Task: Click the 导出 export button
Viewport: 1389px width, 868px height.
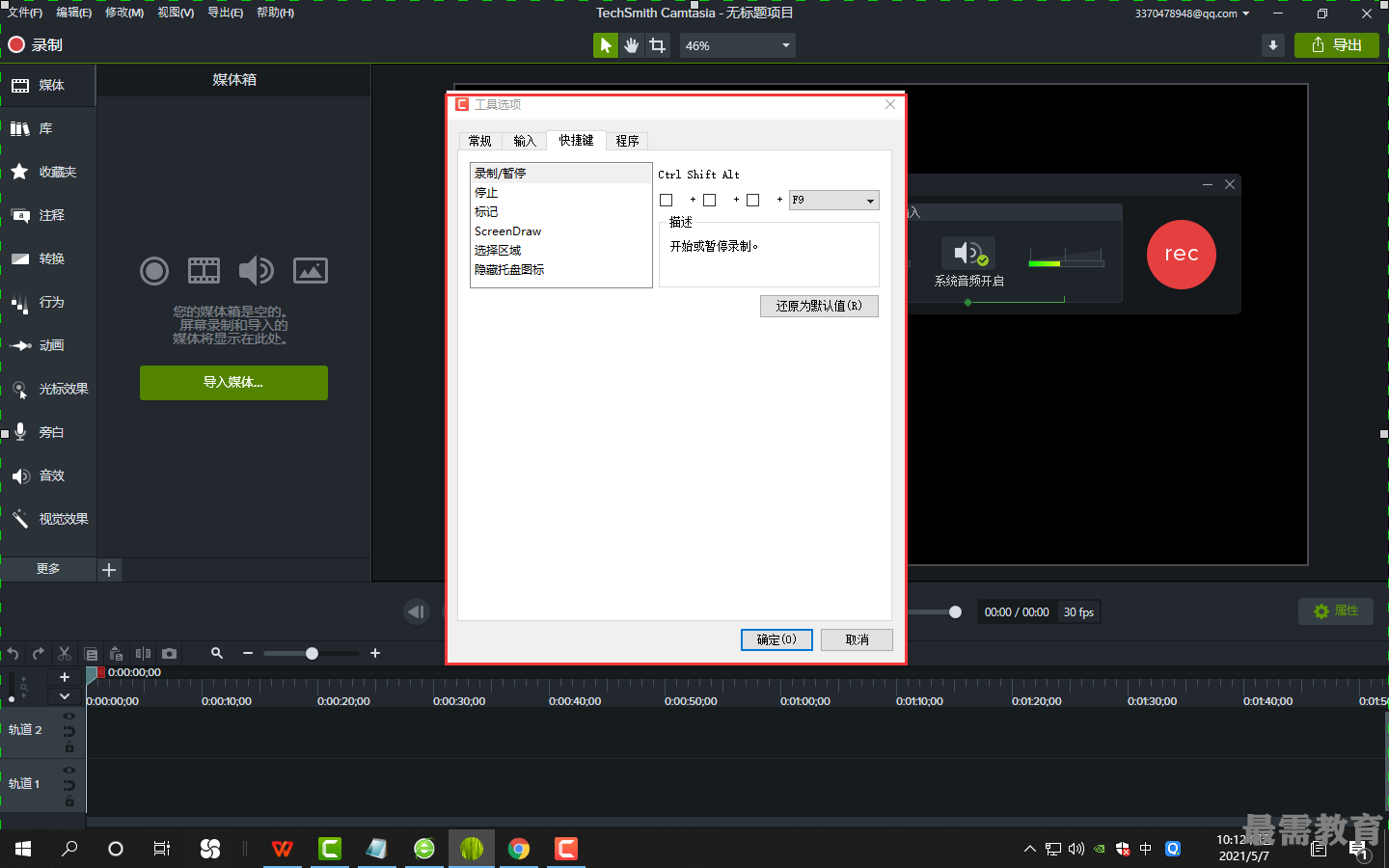Action: point(1337,45)
